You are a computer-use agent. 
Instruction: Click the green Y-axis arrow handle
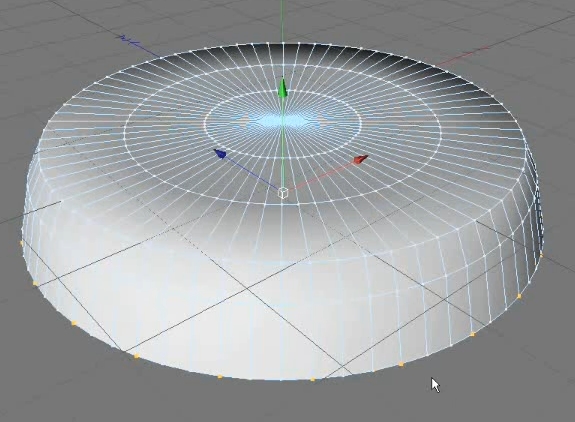click(282, 88)
